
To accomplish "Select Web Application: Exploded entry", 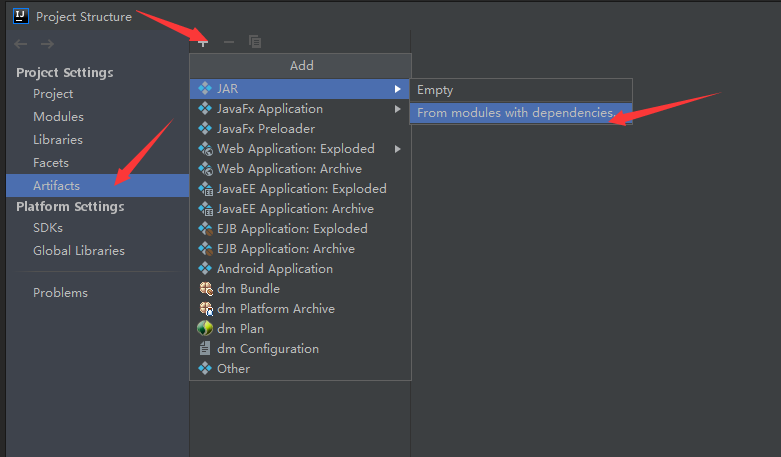I will 300,148.
